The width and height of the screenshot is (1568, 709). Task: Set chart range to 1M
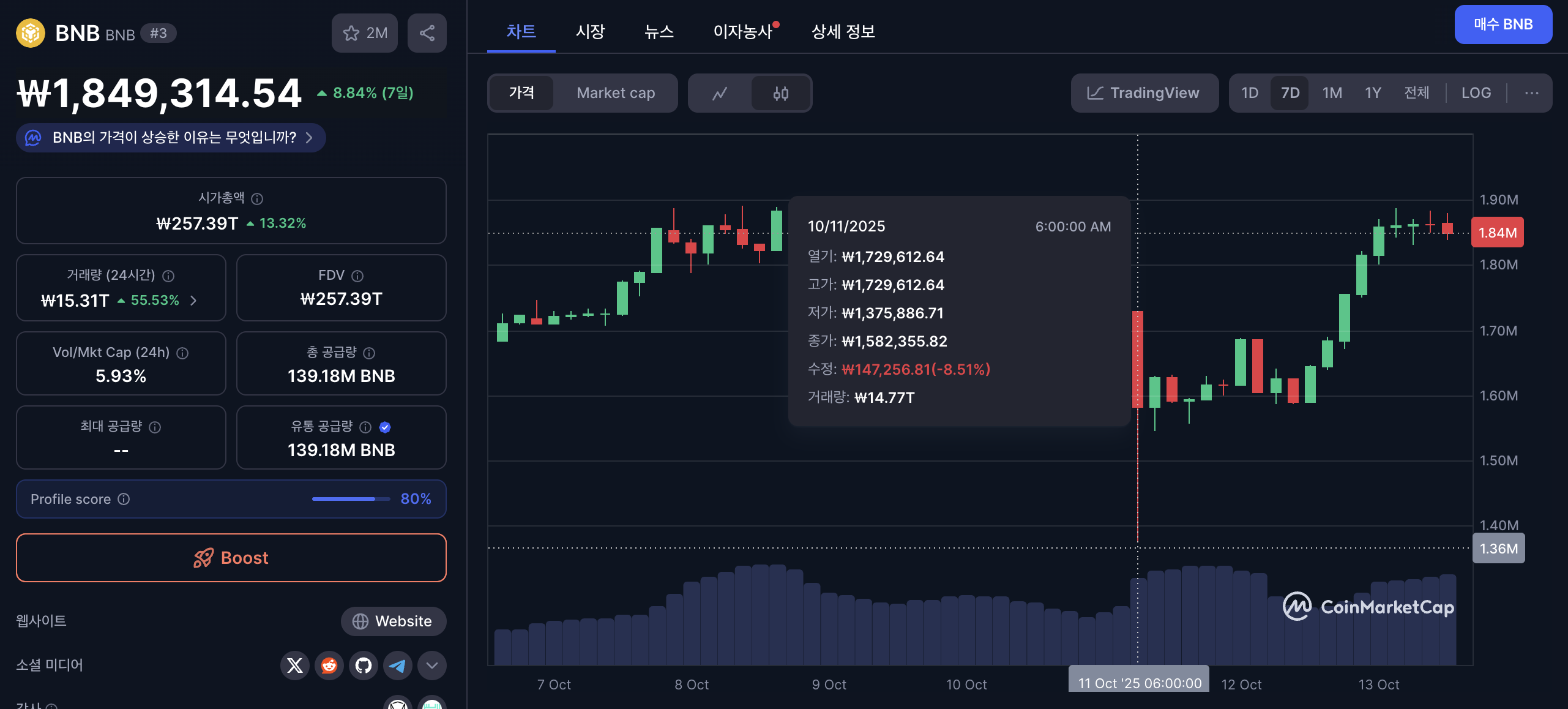[x=1332, y=93]
